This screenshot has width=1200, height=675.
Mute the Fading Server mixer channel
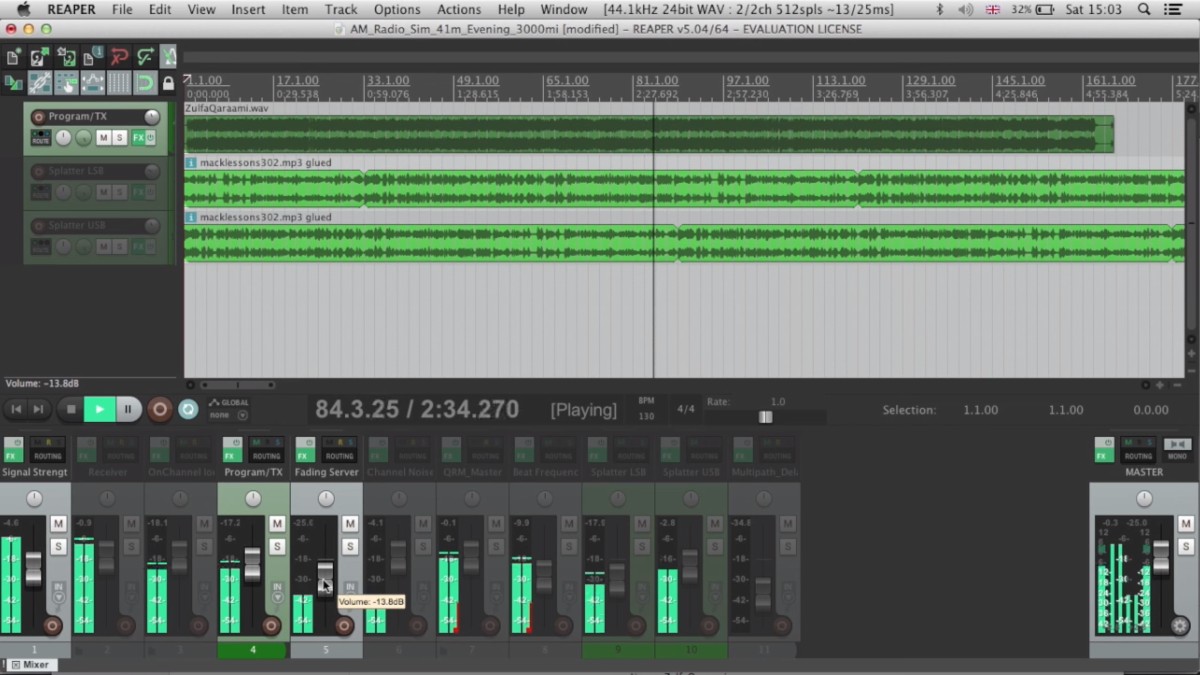[350, 524]
